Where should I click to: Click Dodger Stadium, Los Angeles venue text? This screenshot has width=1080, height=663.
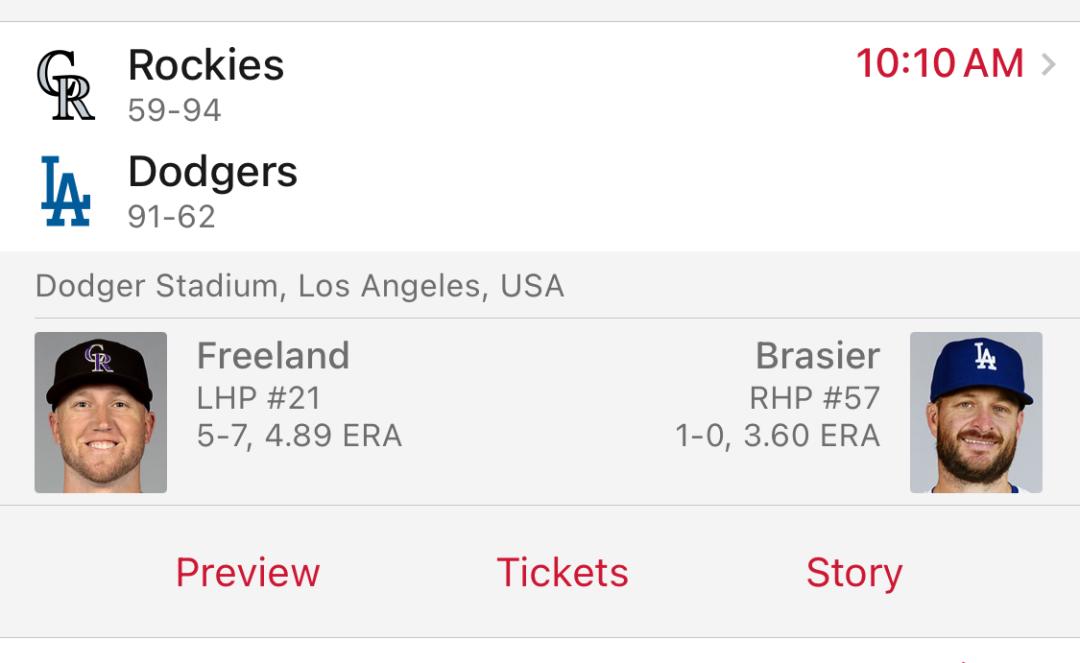[300, 286]
